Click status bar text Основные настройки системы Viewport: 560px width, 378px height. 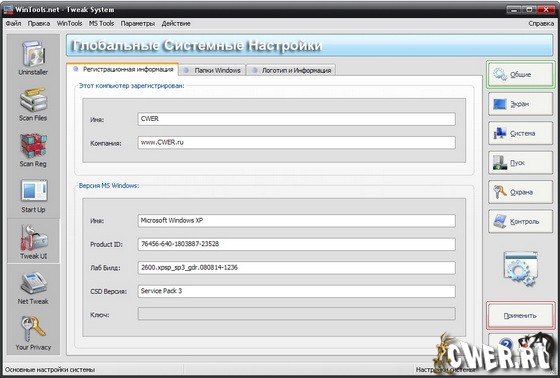tap(50, 370)
